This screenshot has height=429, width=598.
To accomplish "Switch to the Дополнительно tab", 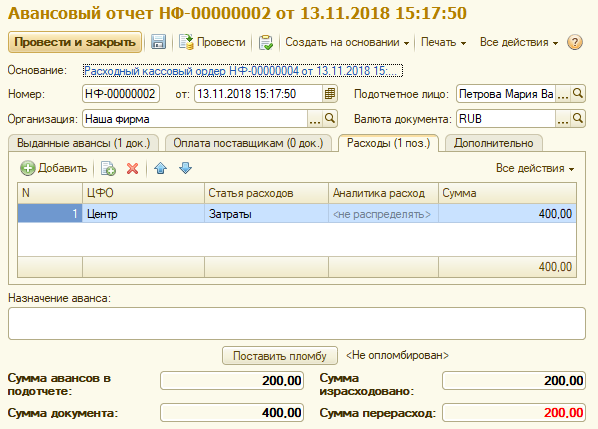I will (x=494, y=143).
